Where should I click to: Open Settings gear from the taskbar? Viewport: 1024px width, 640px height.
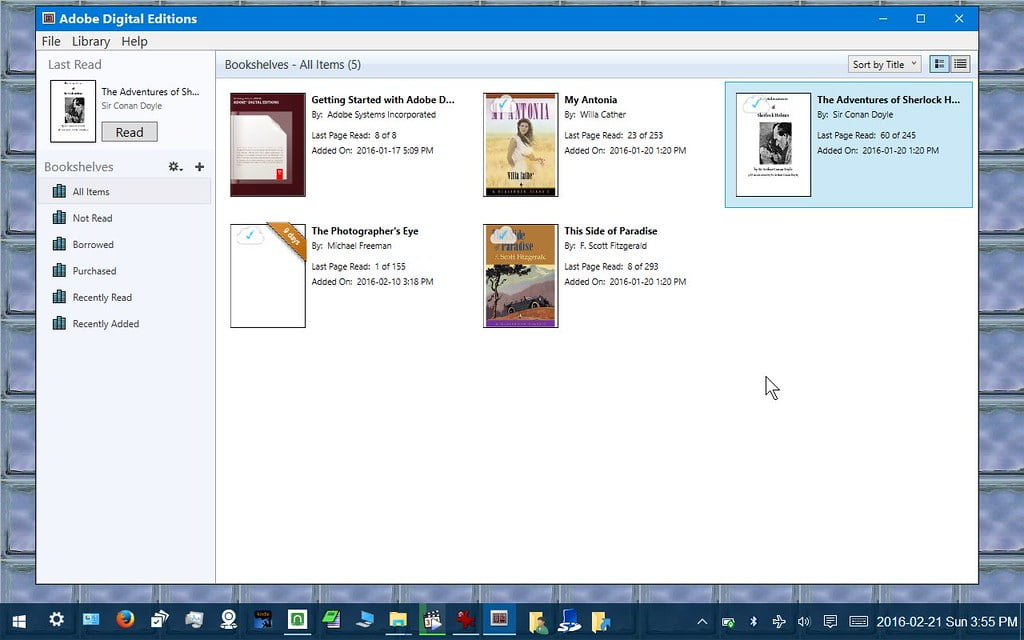pos(57,619)
